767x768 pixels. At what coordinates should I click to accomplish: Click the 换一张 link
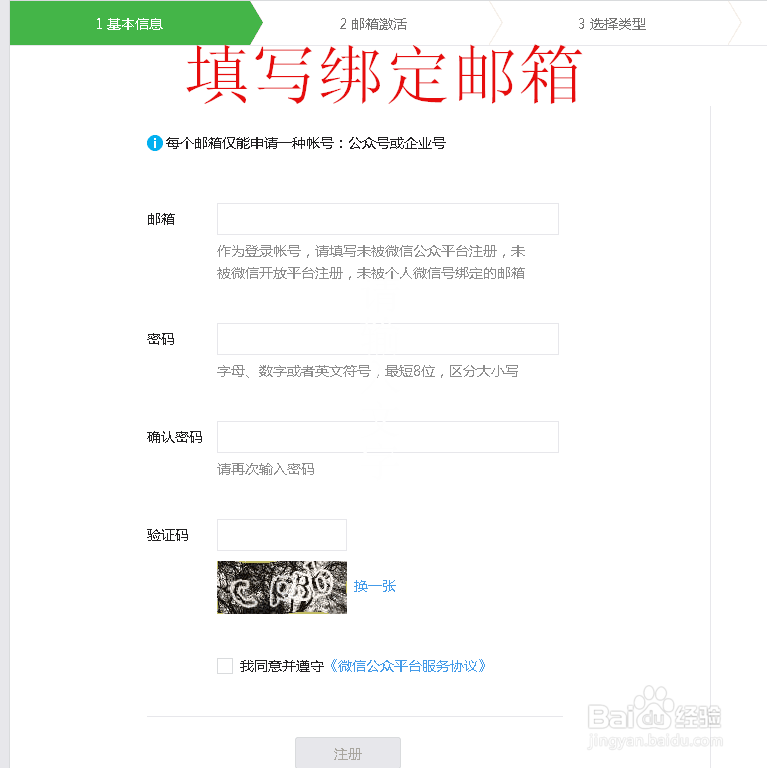click(375, 586)
